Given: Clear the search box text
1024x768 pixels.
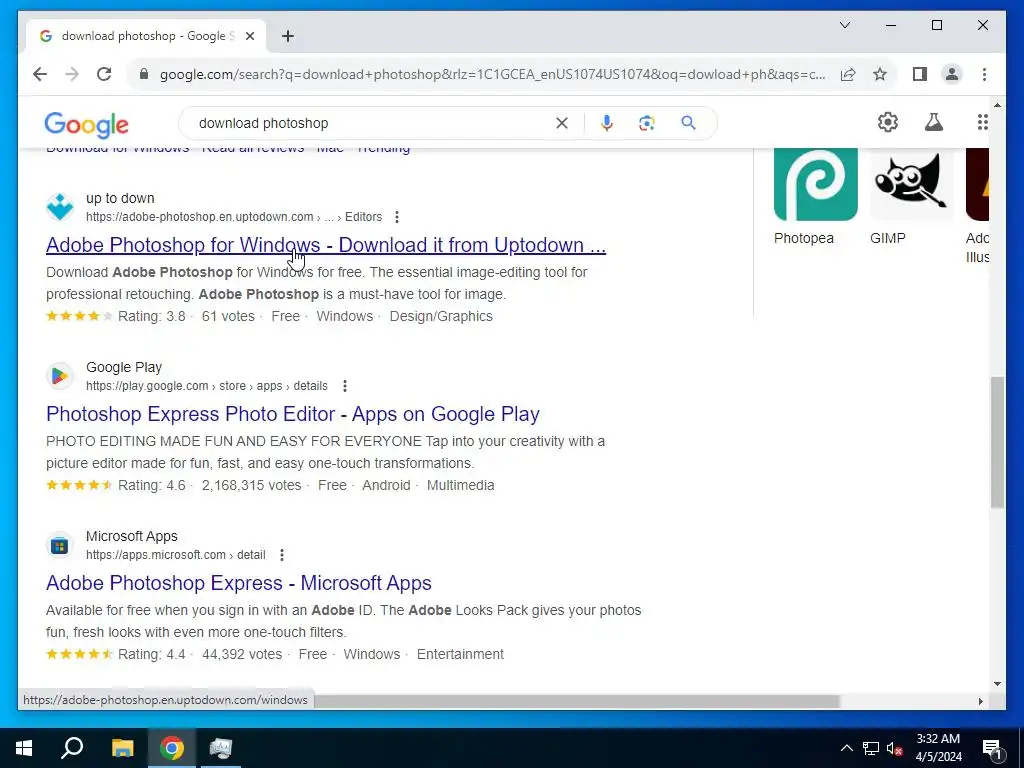Looking at the screenshot, I should [562, 123].
